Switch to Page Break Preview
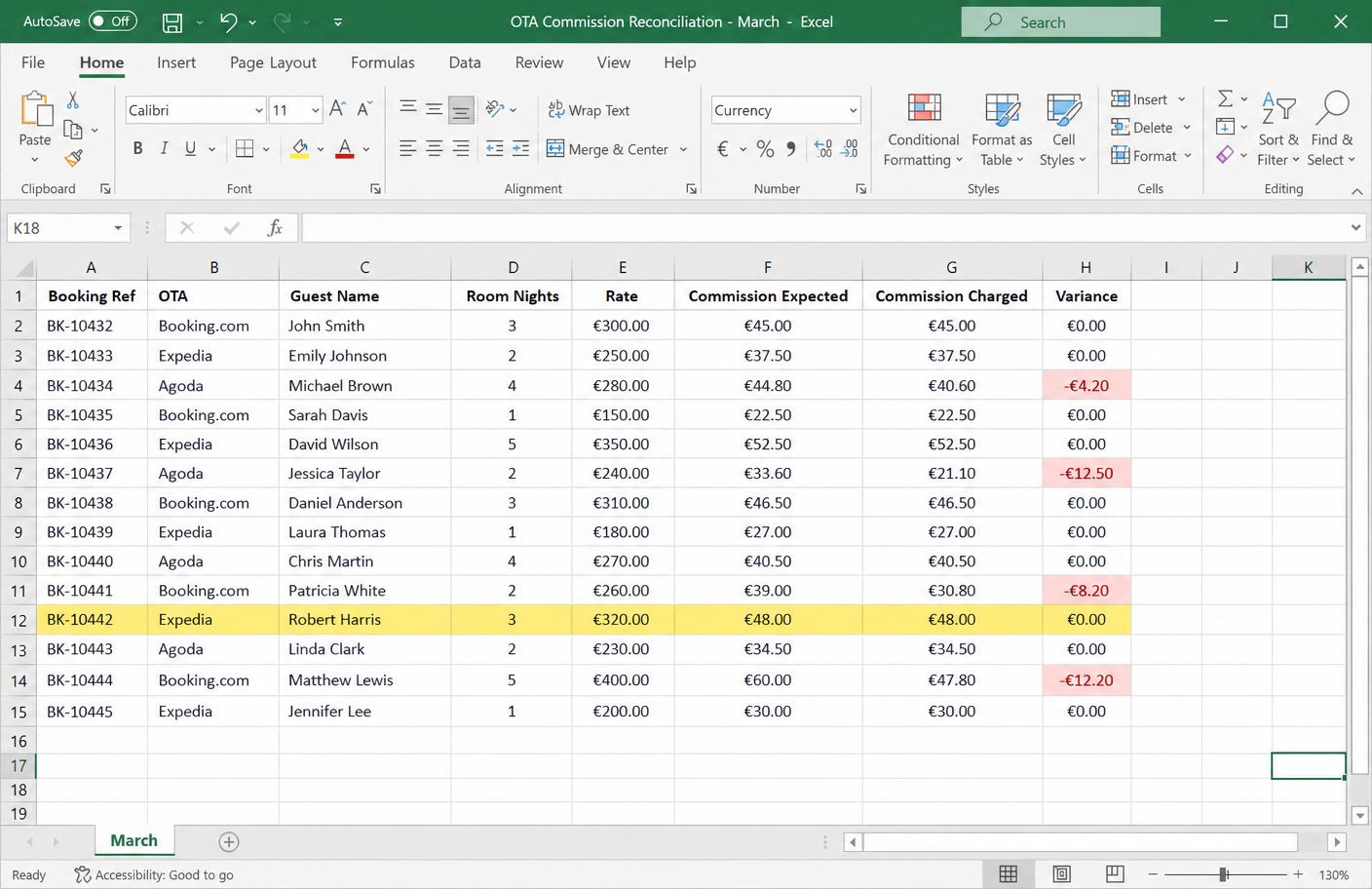The height and width of the screenshot is (889, 1372). (x=1115, y=874)
